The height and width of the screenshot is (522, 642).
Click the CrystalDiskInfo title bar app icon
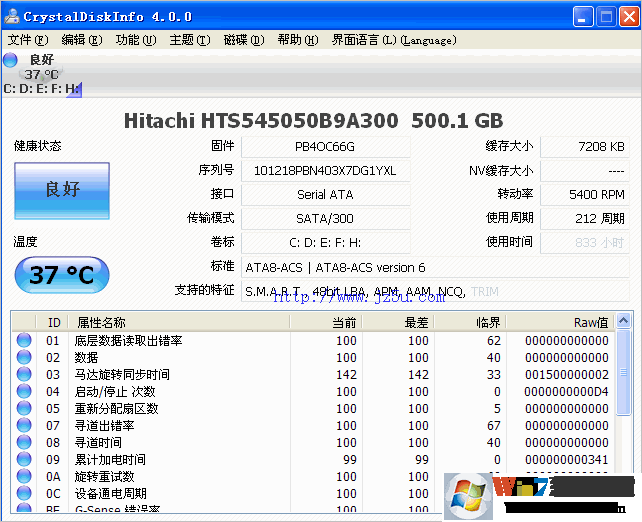[12, 17]
